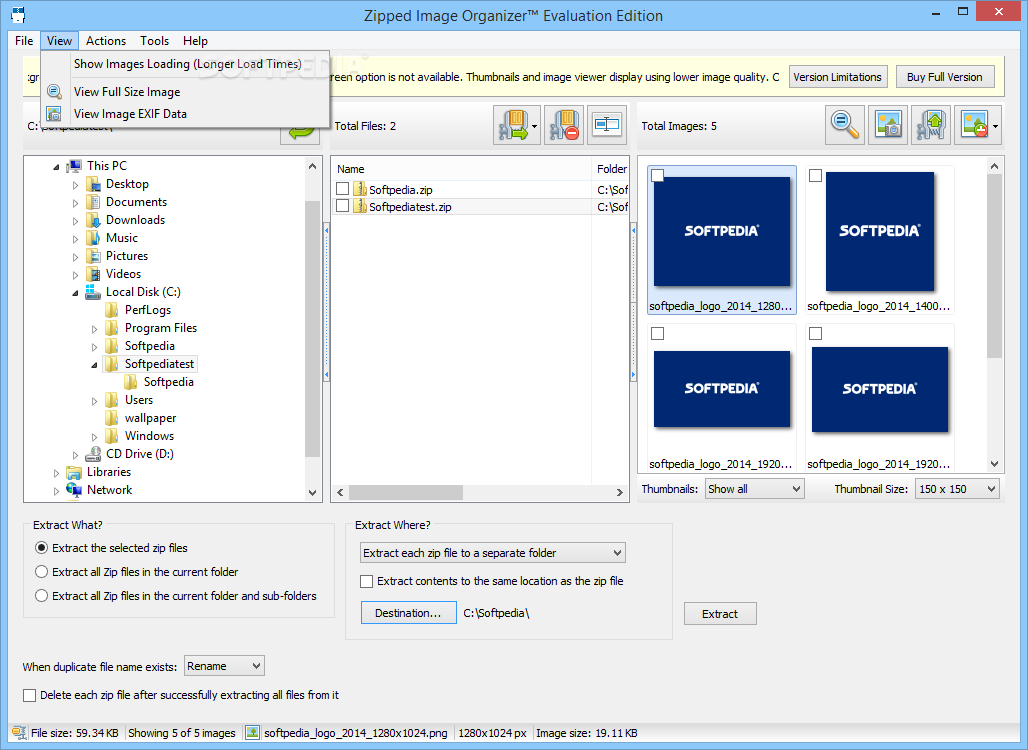Tick the checkbox for Softpedia.zip
This screenshot has width=1028, height=750.
pos(342,189)
